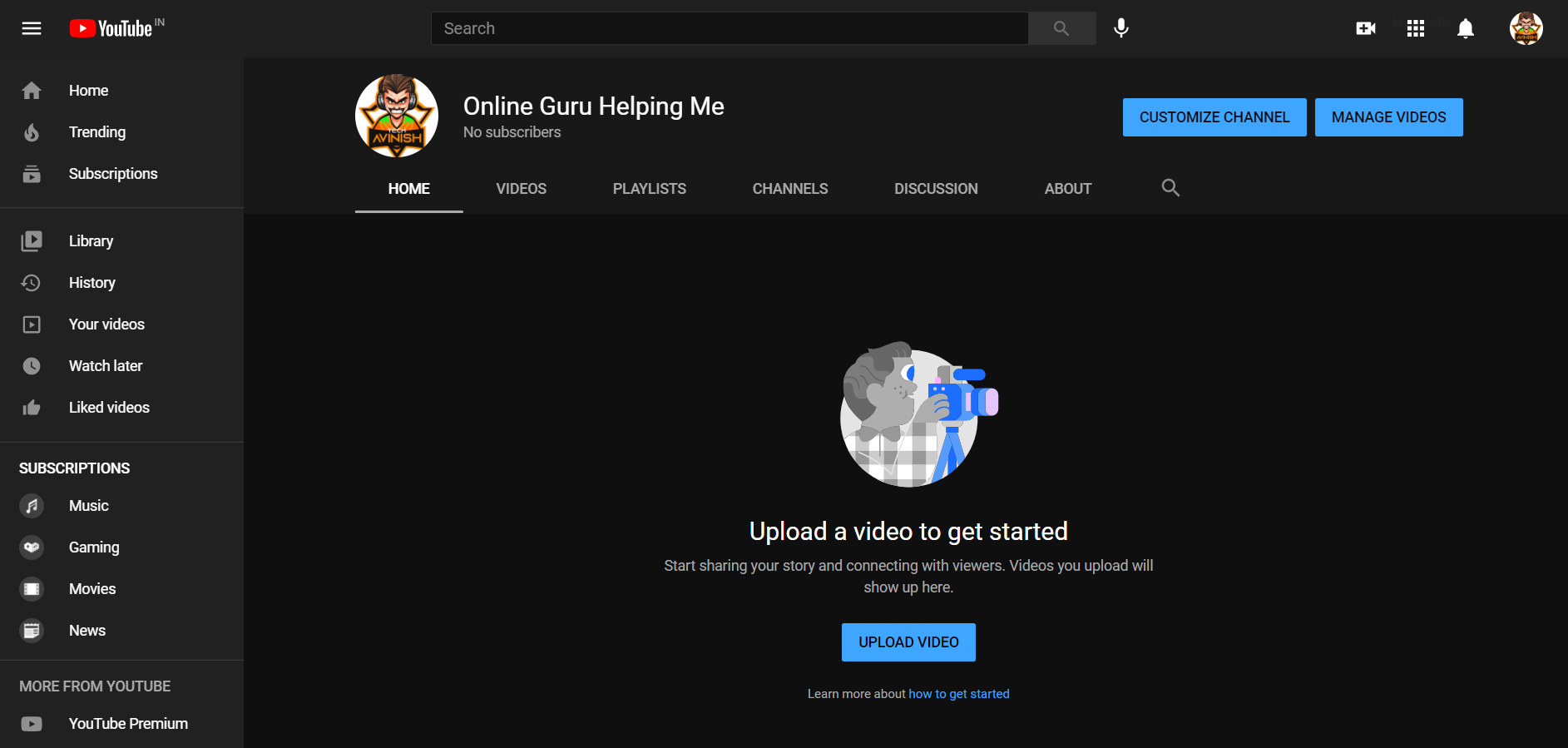Open News subscription label
The width and height of the screenshot is (1568, 748).
point(87,631)
